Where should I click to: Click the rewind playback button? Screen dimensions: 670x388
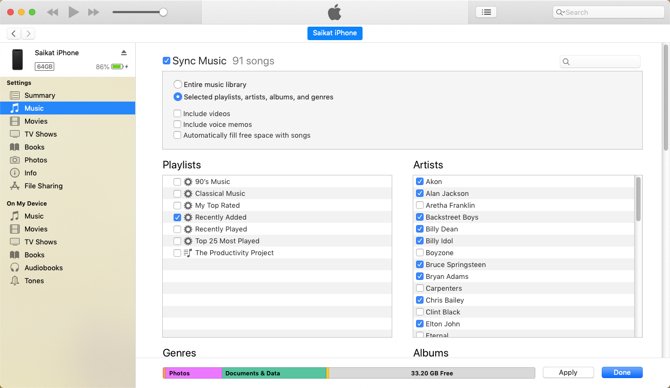53,12
